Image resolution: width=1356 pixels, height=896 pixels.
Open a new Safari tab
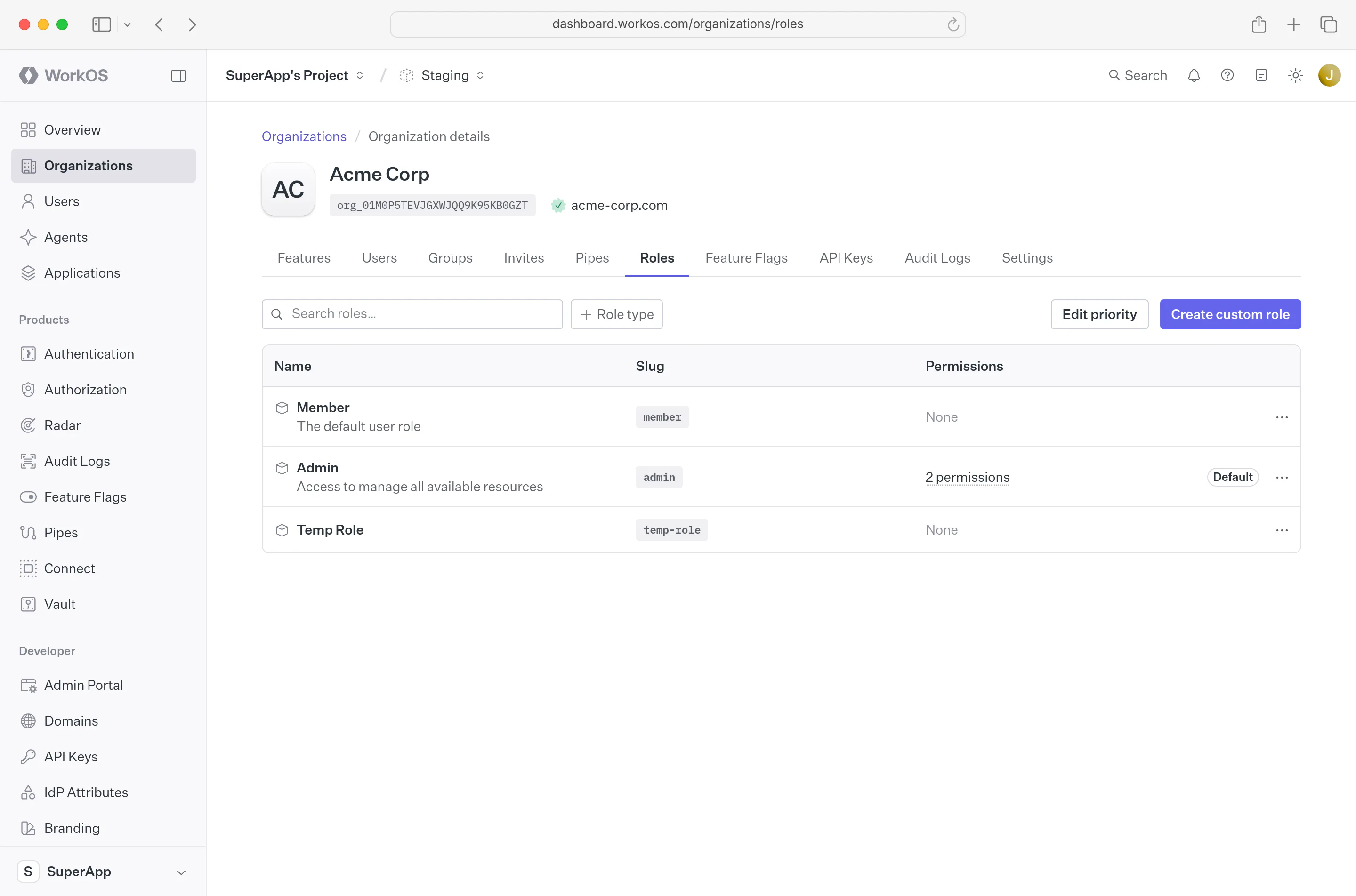coord(1294,24)
